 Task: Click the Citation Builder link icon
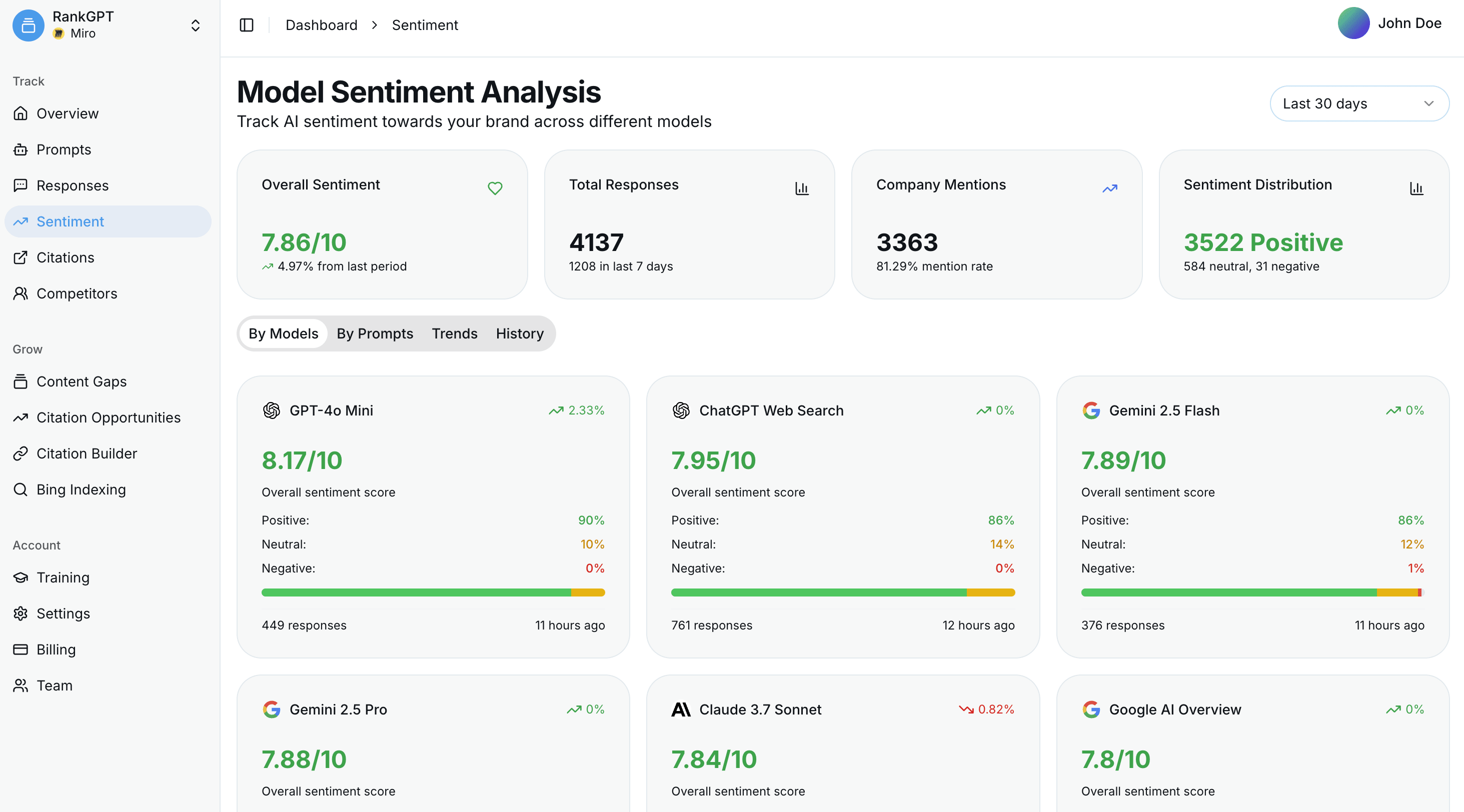[x=21, y=453]
